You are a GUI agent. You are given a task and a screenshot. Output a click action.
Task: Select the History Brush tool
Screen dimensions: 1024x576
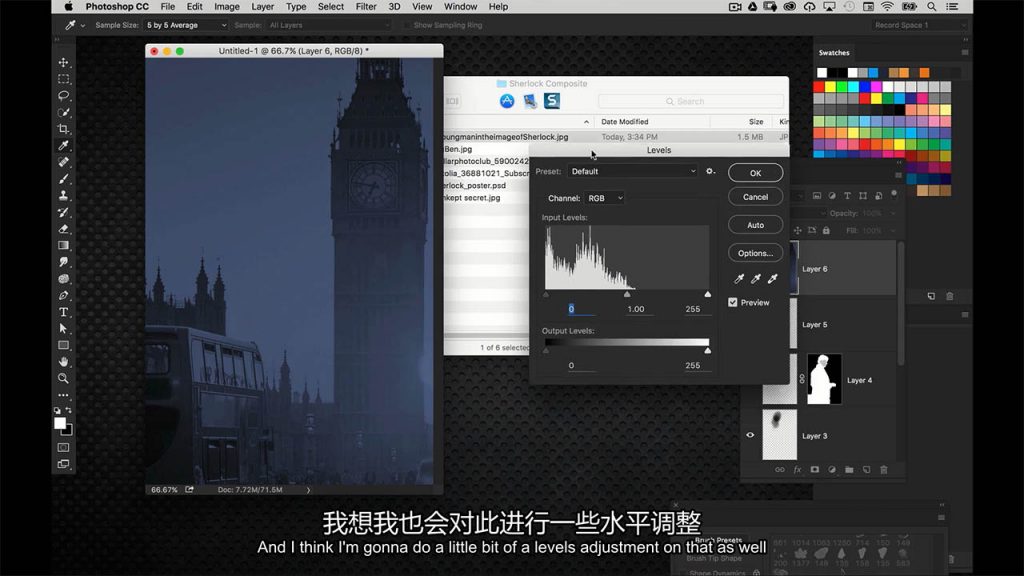coord(63,212)
